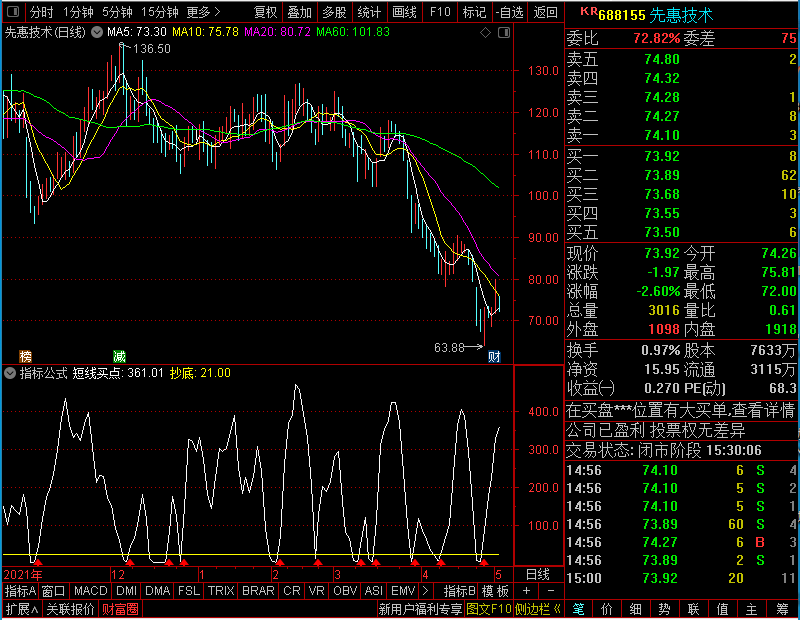Open 模板 template options
Screen dimensions: 800x620
[495, 591]
